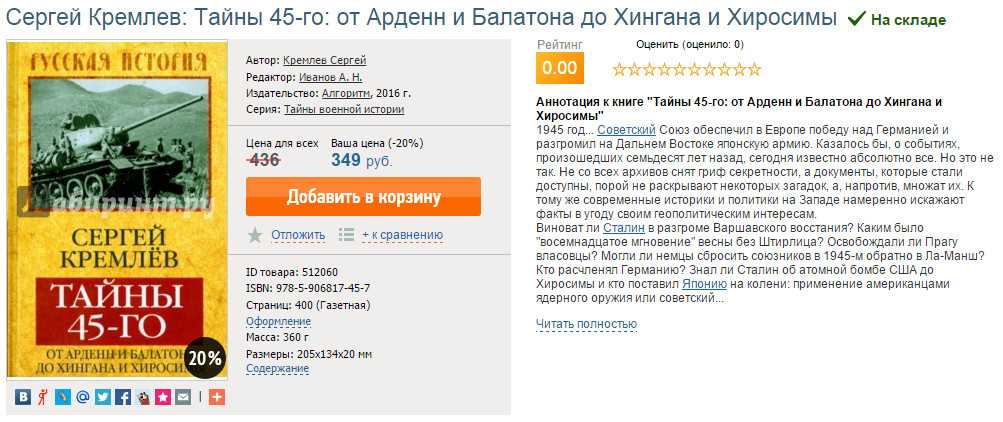
Task: Click the book cover thumbnail
Action: [117, 210]
